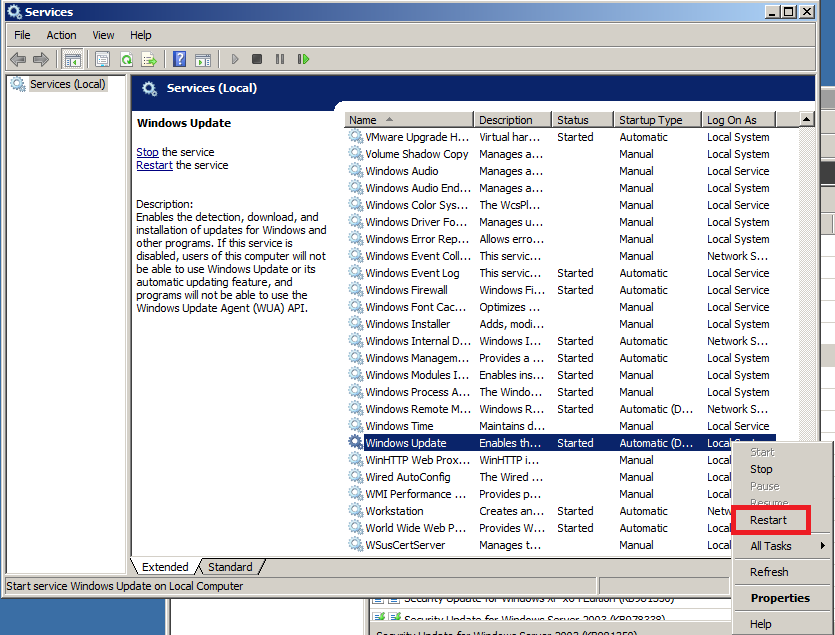Click gear icon beside Windows Audio

pyautogui.click(x=355, y=170)
